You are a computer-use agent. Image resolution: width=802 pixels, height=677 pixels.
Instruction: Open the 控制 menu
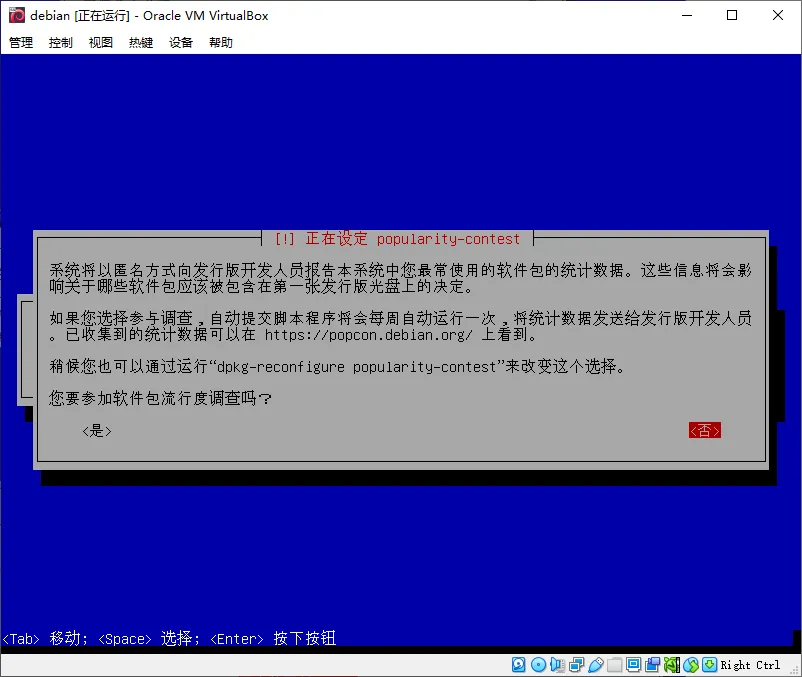(x=61, y=42)
